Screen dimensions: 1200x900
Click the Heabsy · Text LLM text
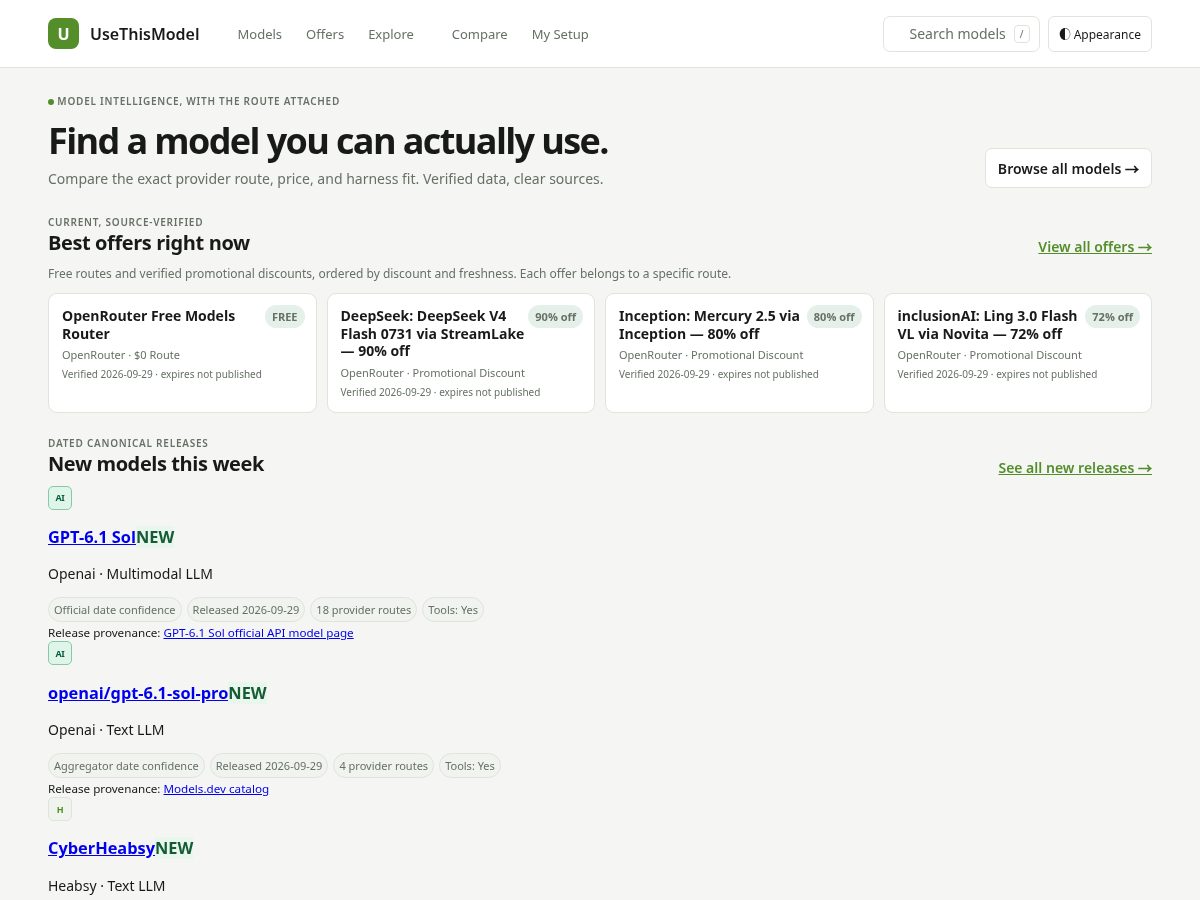[106, 886]
